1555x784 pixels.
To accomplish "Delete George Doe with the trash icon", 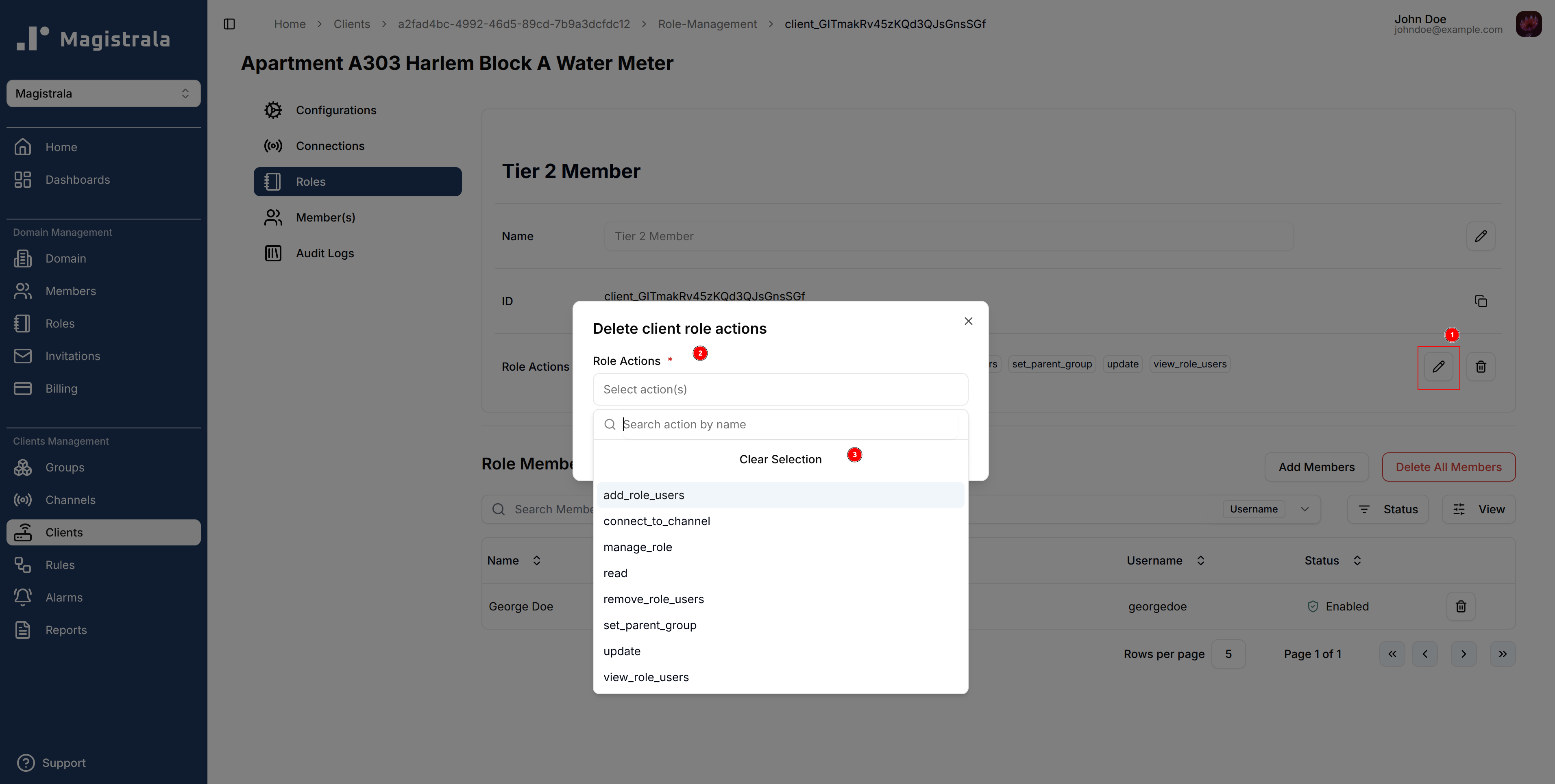I will 1461,606.
